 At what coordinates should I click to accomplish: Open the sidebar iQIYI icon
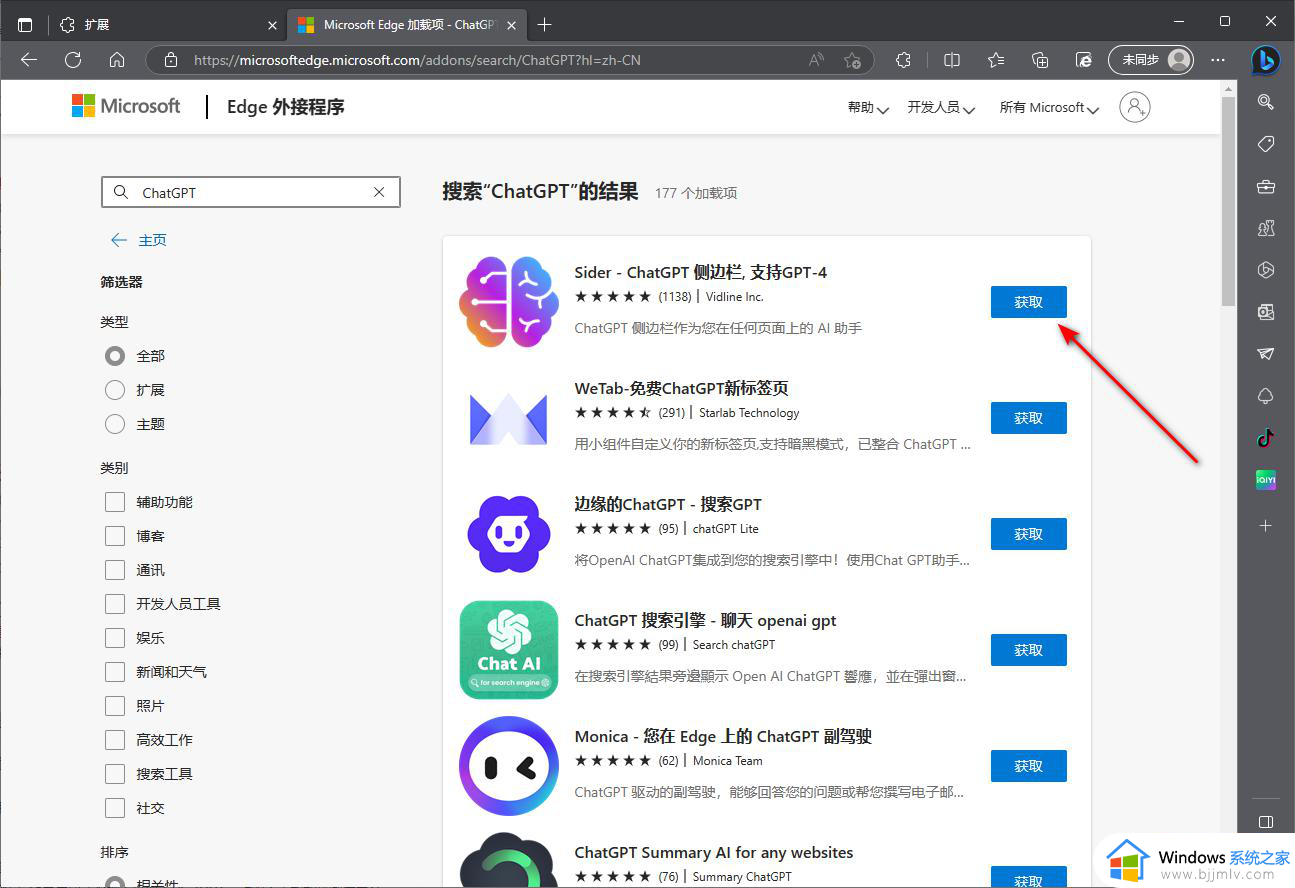[1266, 480]
